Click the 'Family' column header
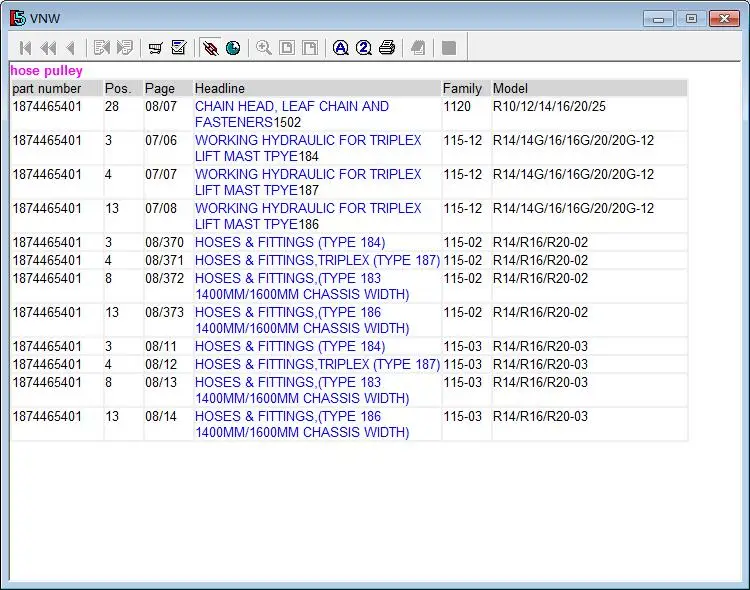The image size is (750, 590). click(x=466, y=89)
